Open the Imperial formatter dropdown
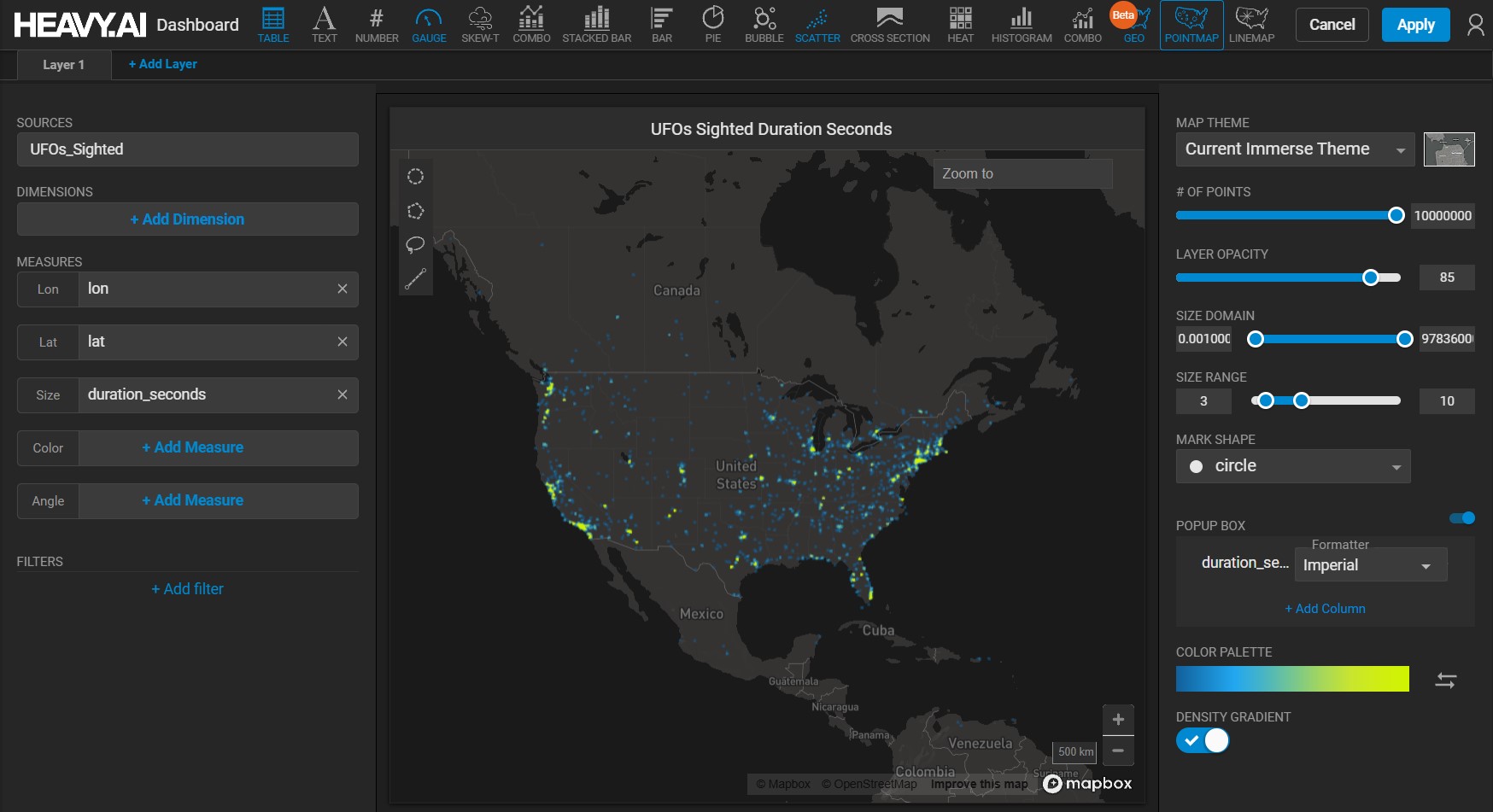 (x=1369, y=565)
